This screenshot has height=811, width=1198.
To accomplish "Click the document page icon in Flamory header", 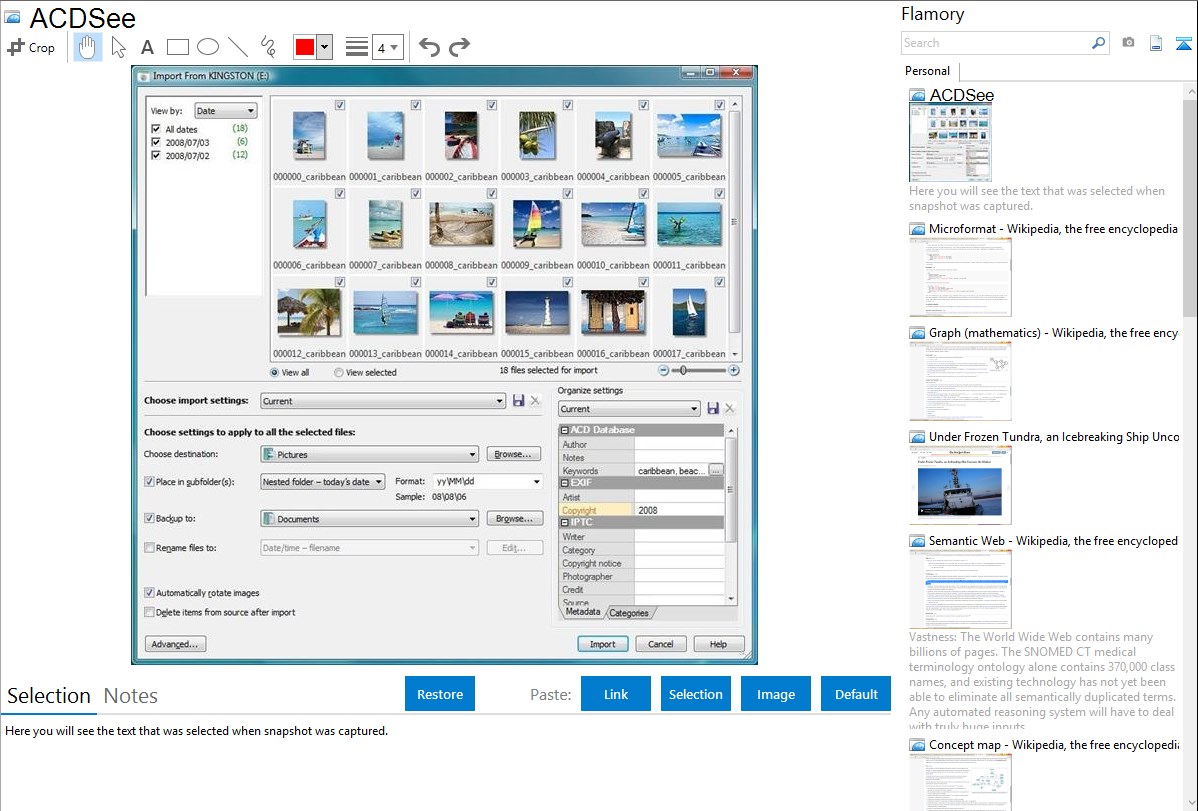I will point(1156,43).
